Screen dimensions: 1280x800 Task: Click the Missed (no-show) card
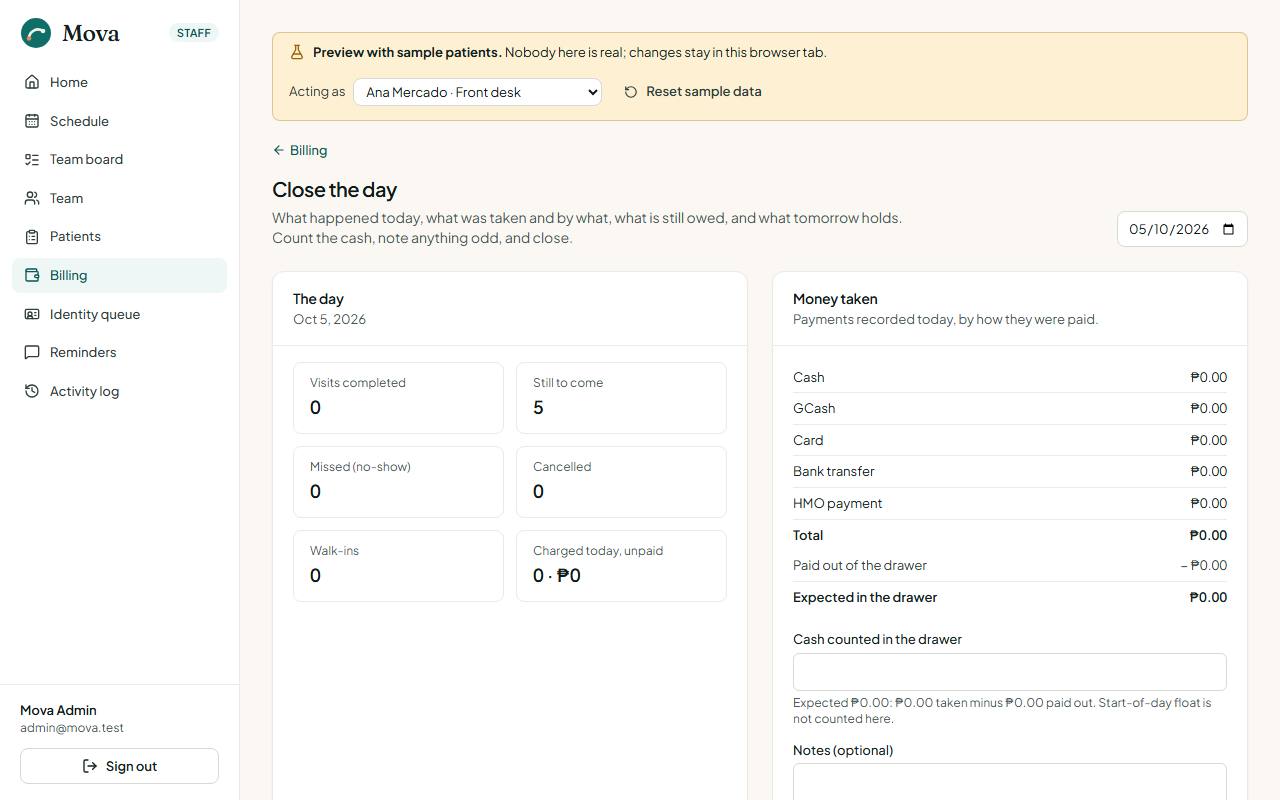point(398,482)
